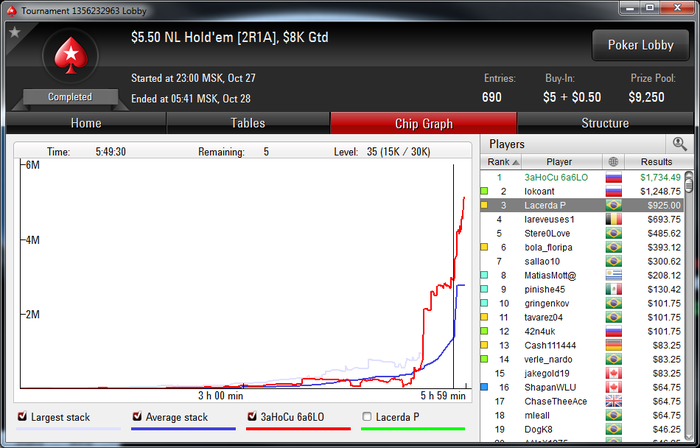Select player row DogK8
Image resolution: width=700 pixels, height=448 pixels.
click(x=582, y=429)
